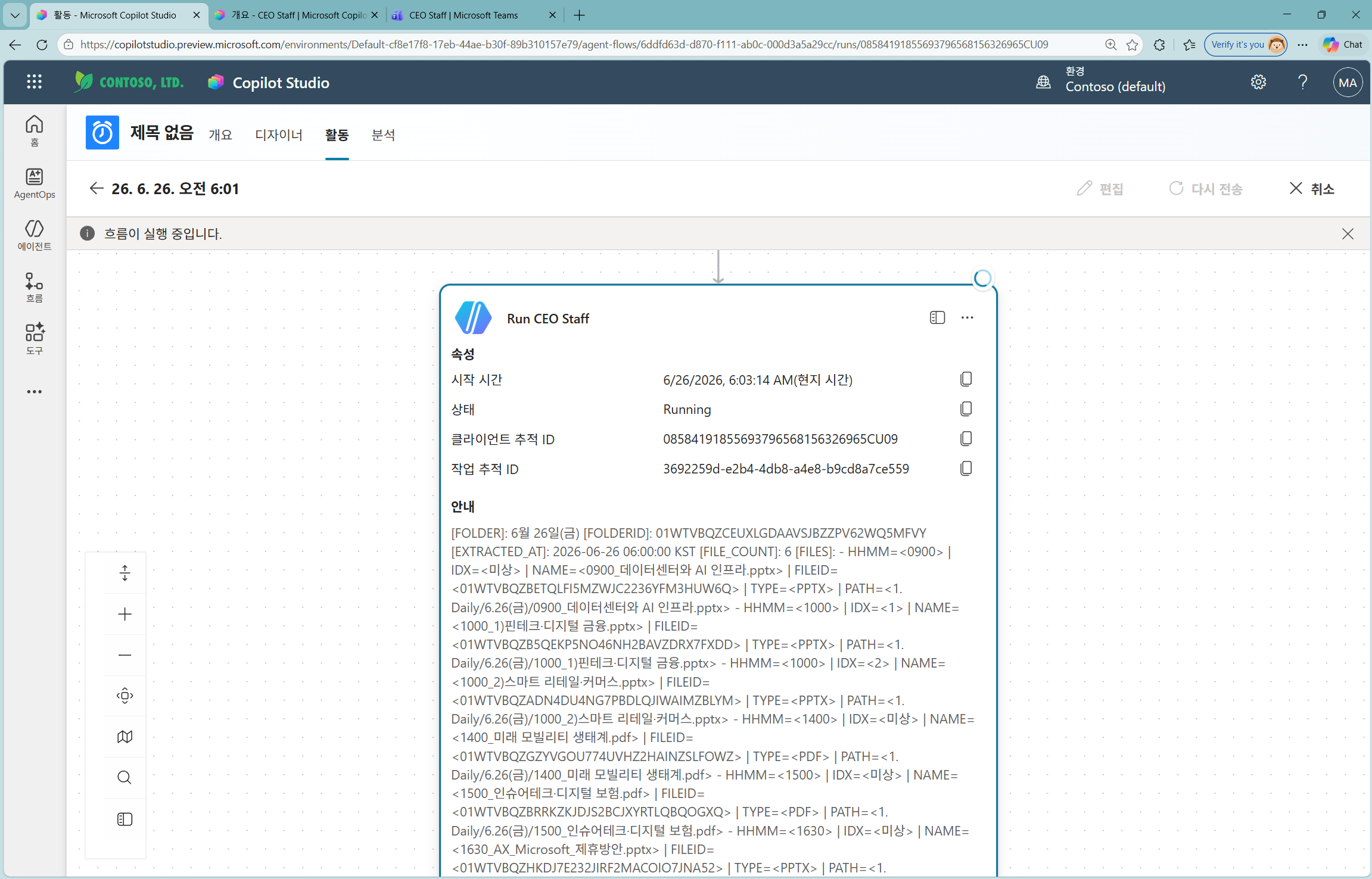Image resolution: width=1372 pixels, height=879 pixels.
Task: Open the browser tab search dropdown
Action: [x=15, y=15]
